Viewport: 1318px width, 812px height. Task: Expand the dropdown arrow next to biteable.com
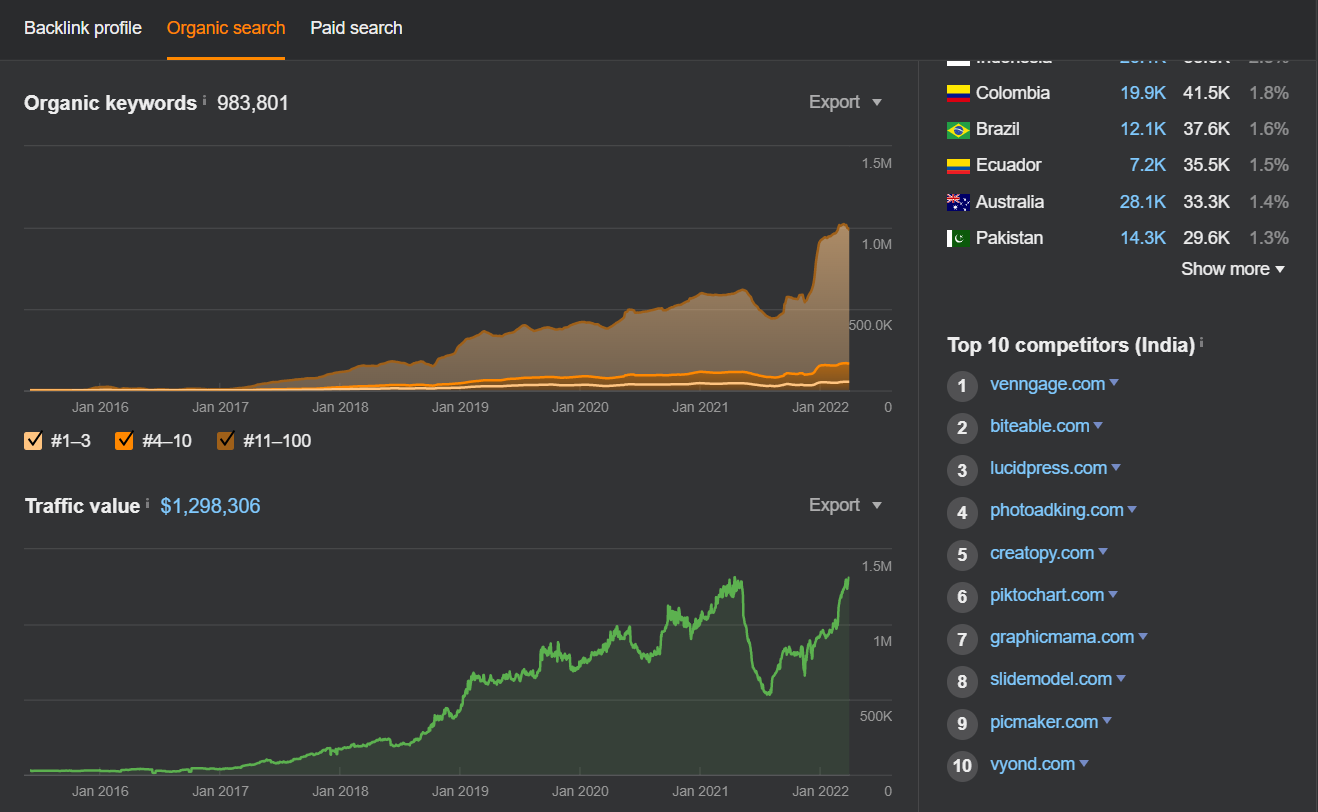(x=1098, y=426)
